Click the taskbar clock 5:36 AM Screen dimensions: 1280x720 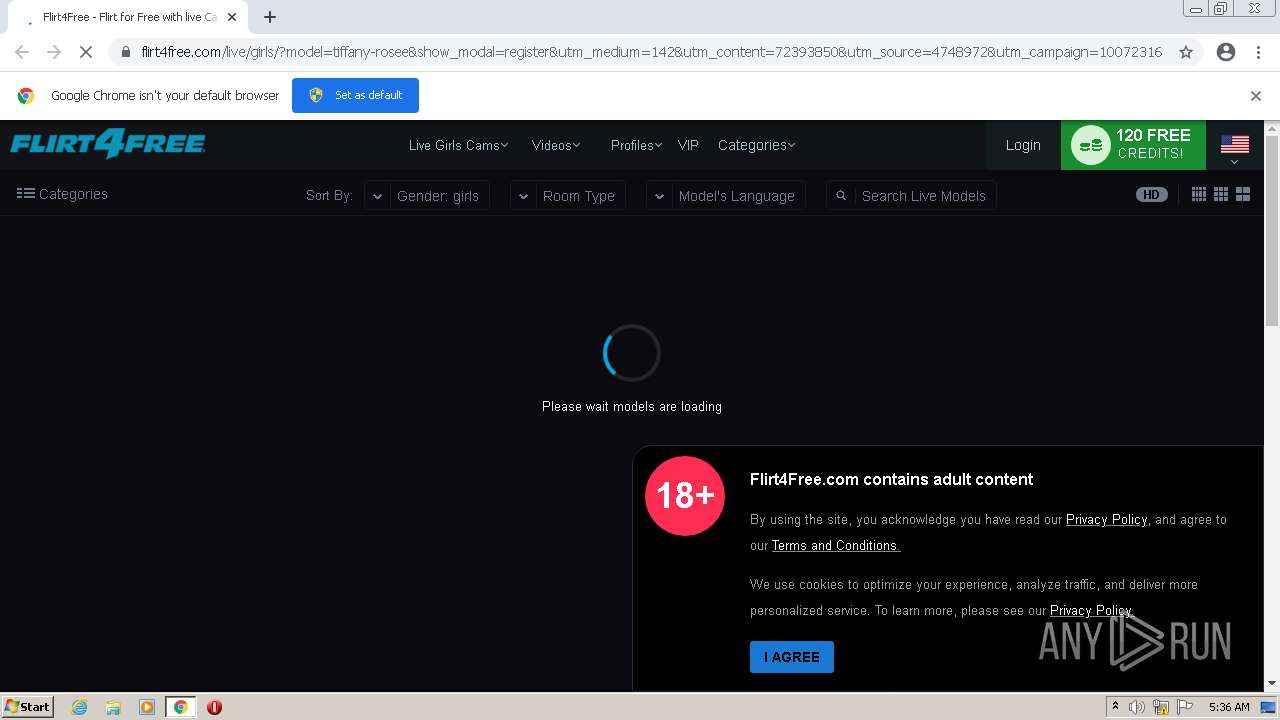coord(1229,707)
